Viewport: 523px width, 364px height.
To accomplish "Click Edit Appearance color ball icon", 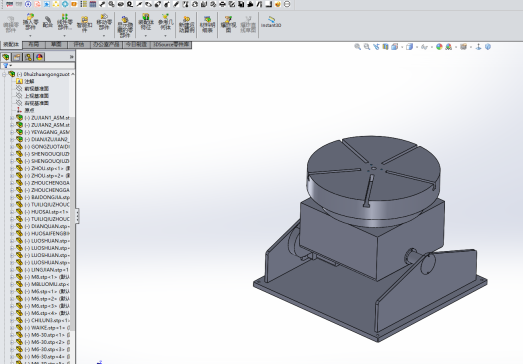I will 439,47.
